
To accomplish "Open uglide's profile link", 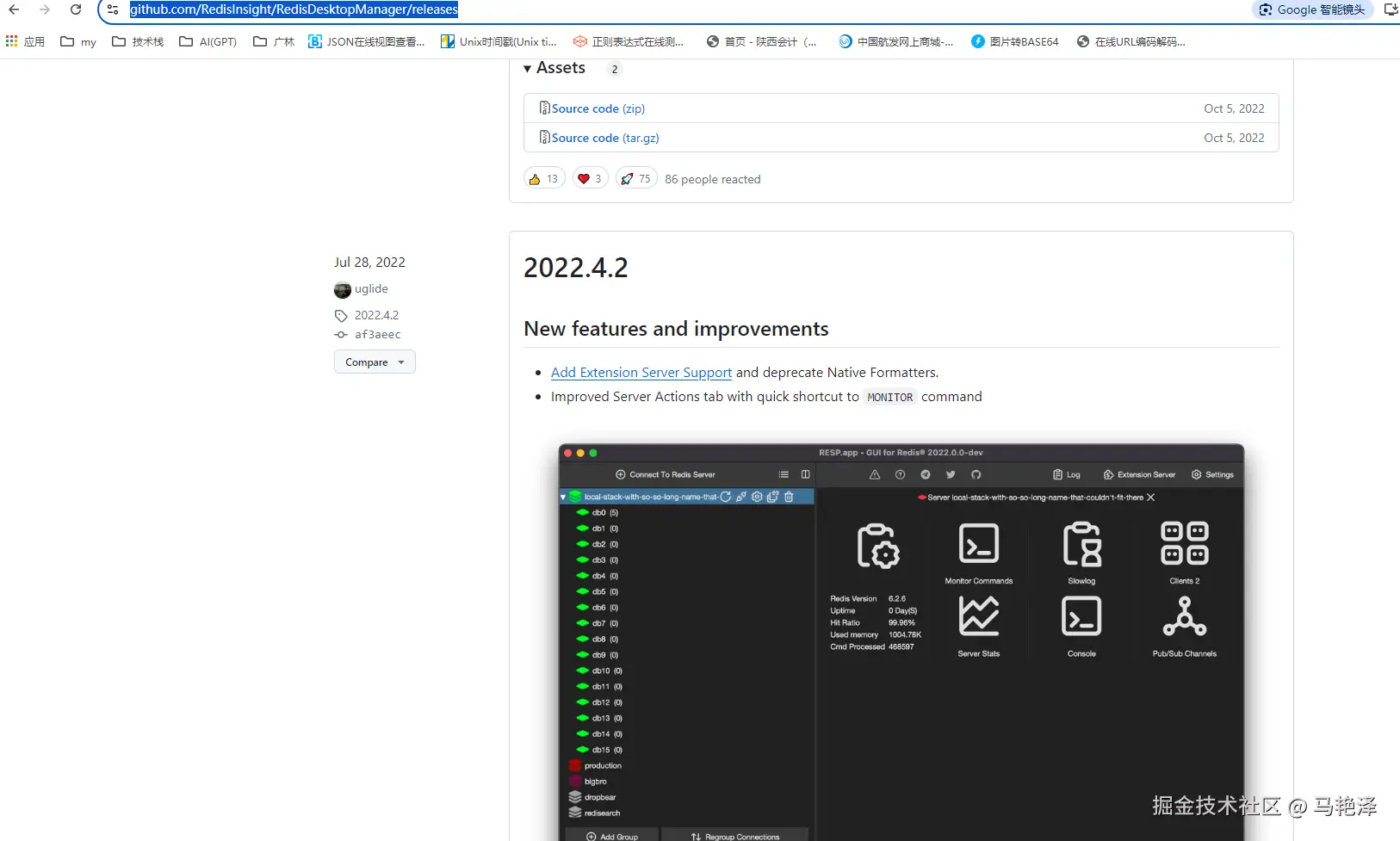I will (371, 288).
